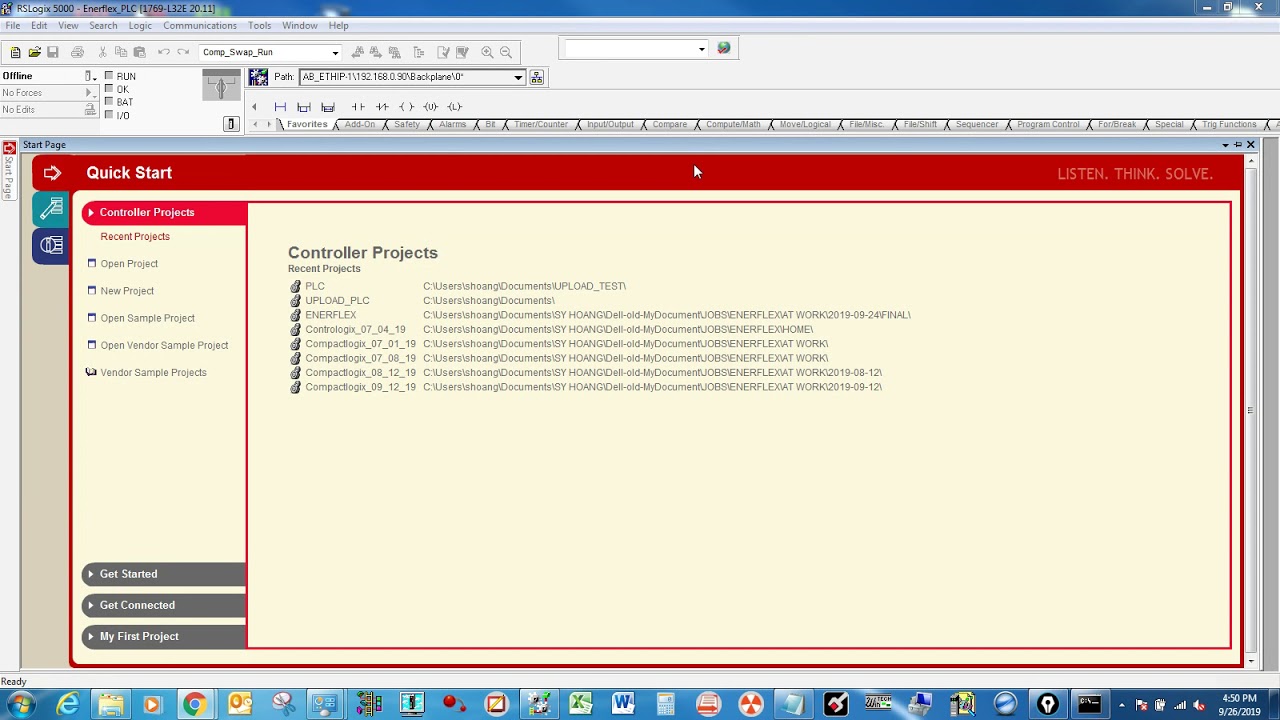Expand the My First Project section
The image size is (1280, 720).
(164, 636)
